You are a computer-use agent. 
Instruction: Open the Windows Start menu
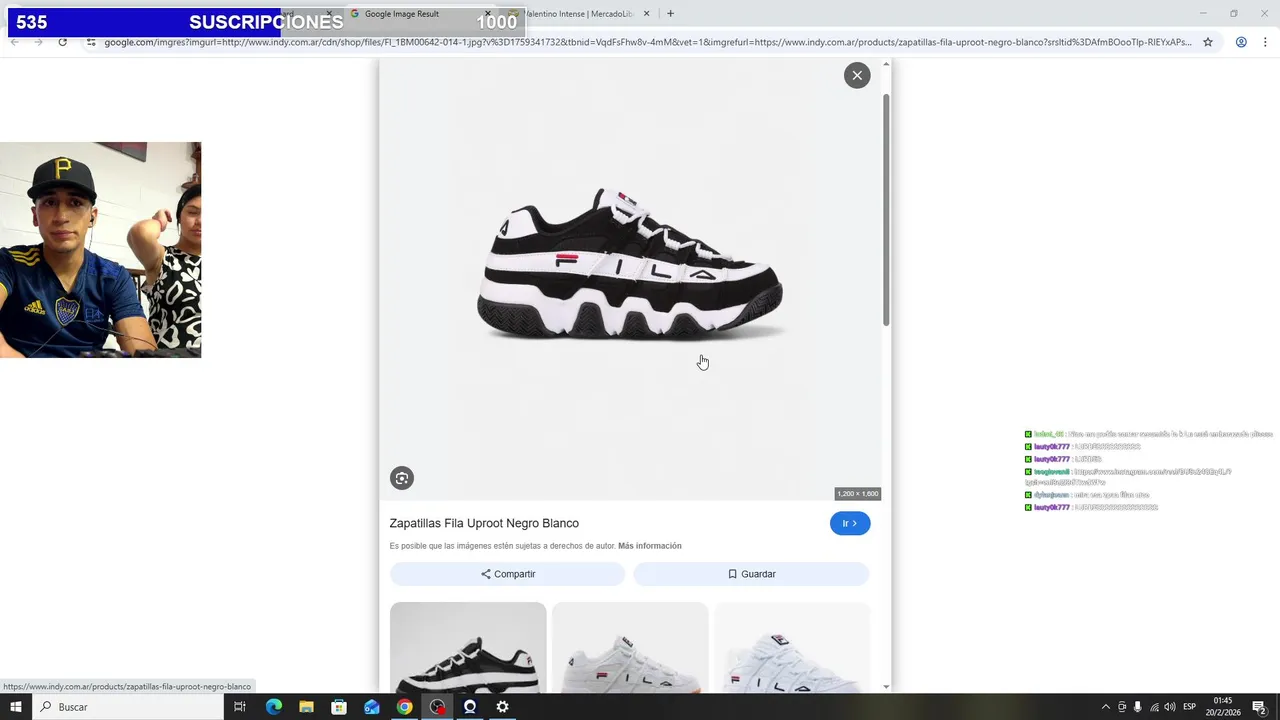pyautogui.click(x=16, y=707)
